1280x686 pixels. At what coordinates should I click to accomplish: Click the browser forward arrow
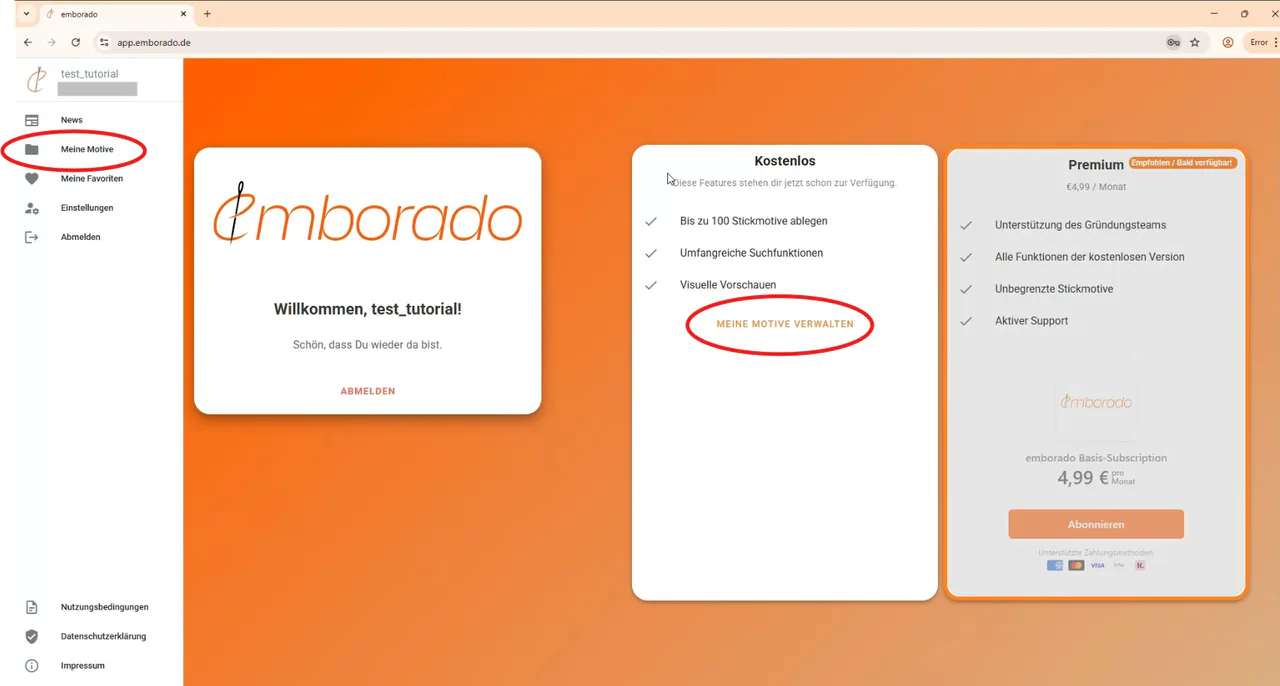pyautogui.click(x=52, y=43)
